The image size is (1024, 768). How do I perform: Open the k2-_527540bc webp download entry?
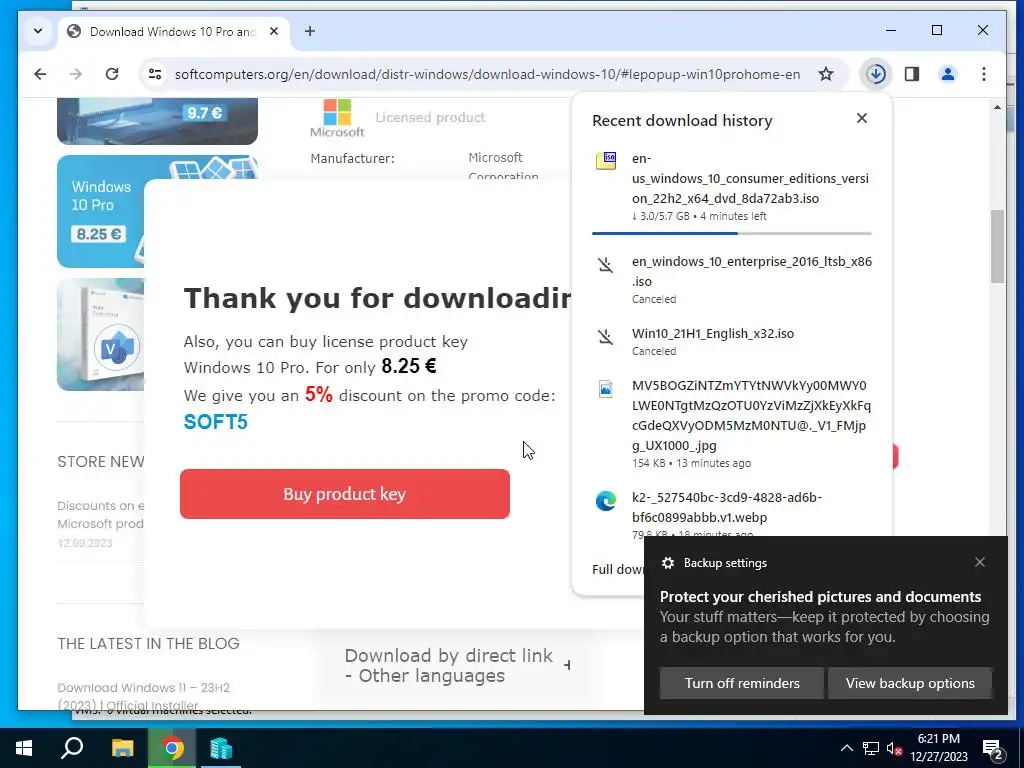tap(731, 513)
